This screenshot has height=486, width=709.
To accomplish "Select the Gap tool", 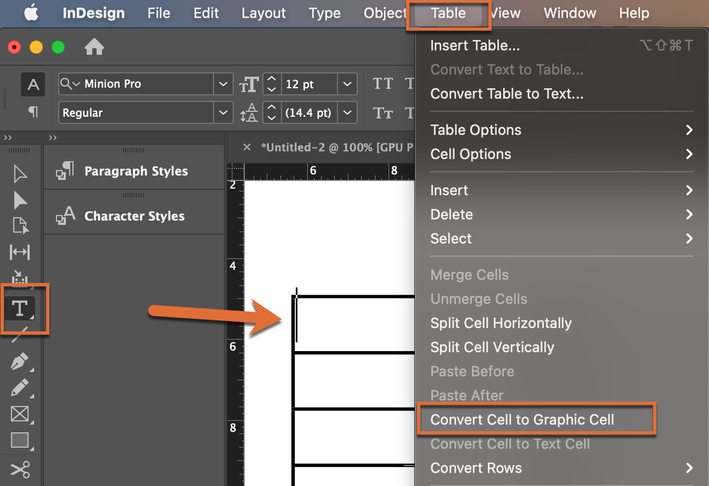I will 20,252.
